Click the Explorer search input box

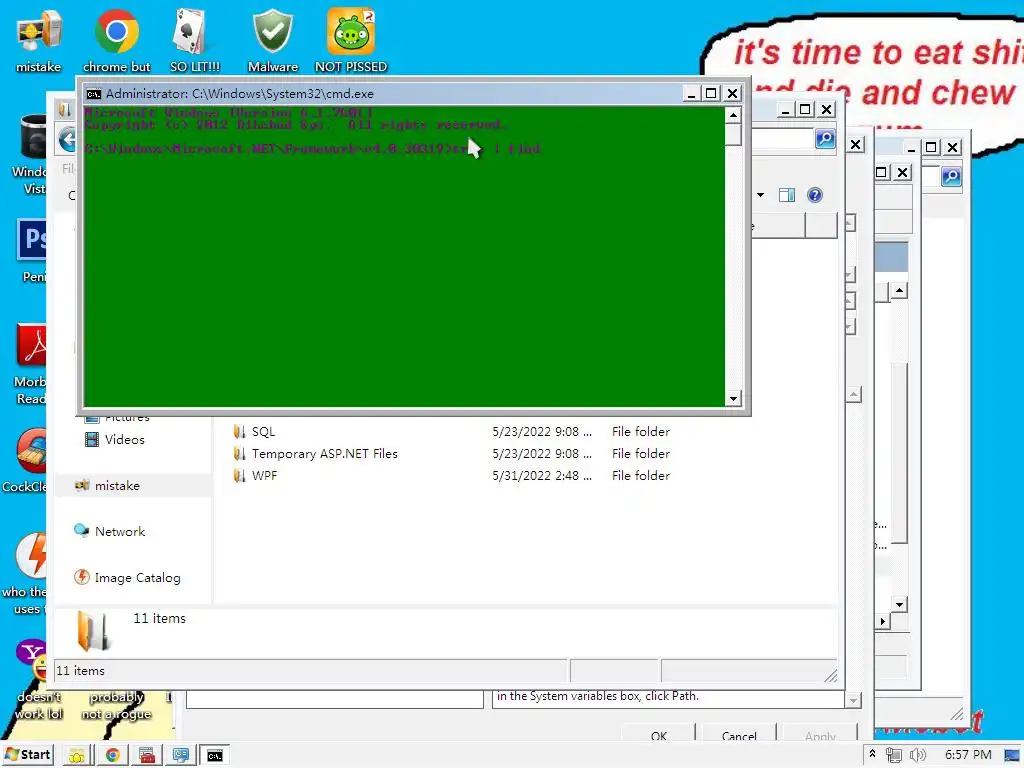(x=782, y=138)
